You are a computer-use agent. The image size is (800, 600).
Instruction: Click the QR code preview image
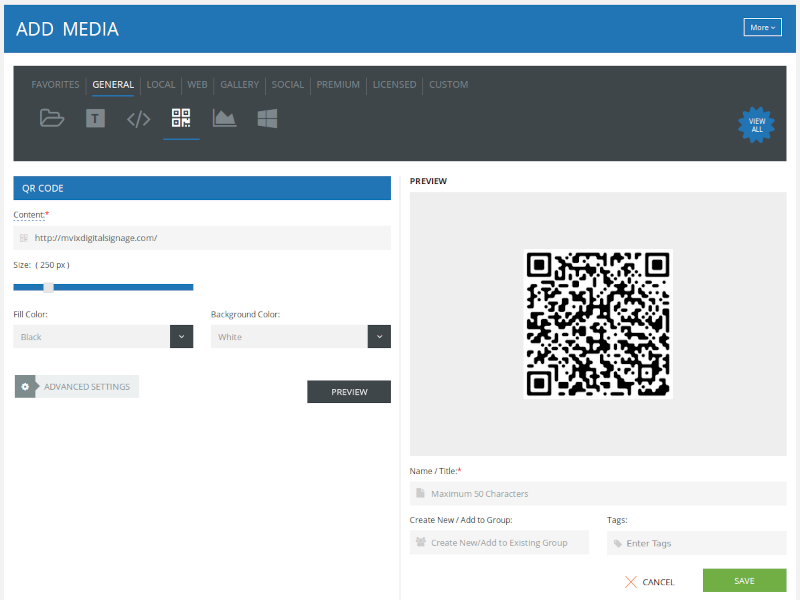[x=598, y=323]
